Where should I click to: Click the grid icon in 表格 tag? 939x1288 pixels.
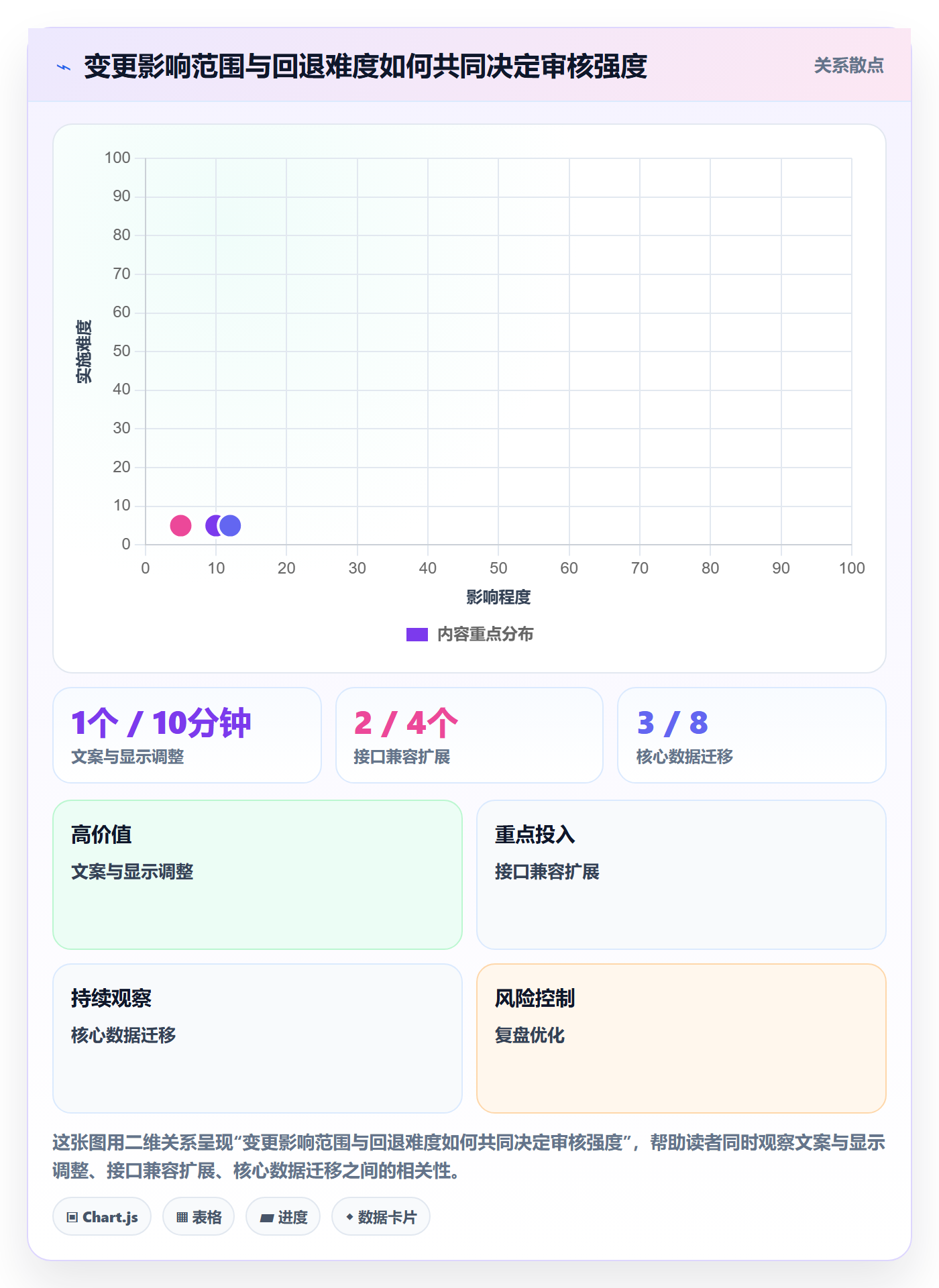coord(182,1217)
